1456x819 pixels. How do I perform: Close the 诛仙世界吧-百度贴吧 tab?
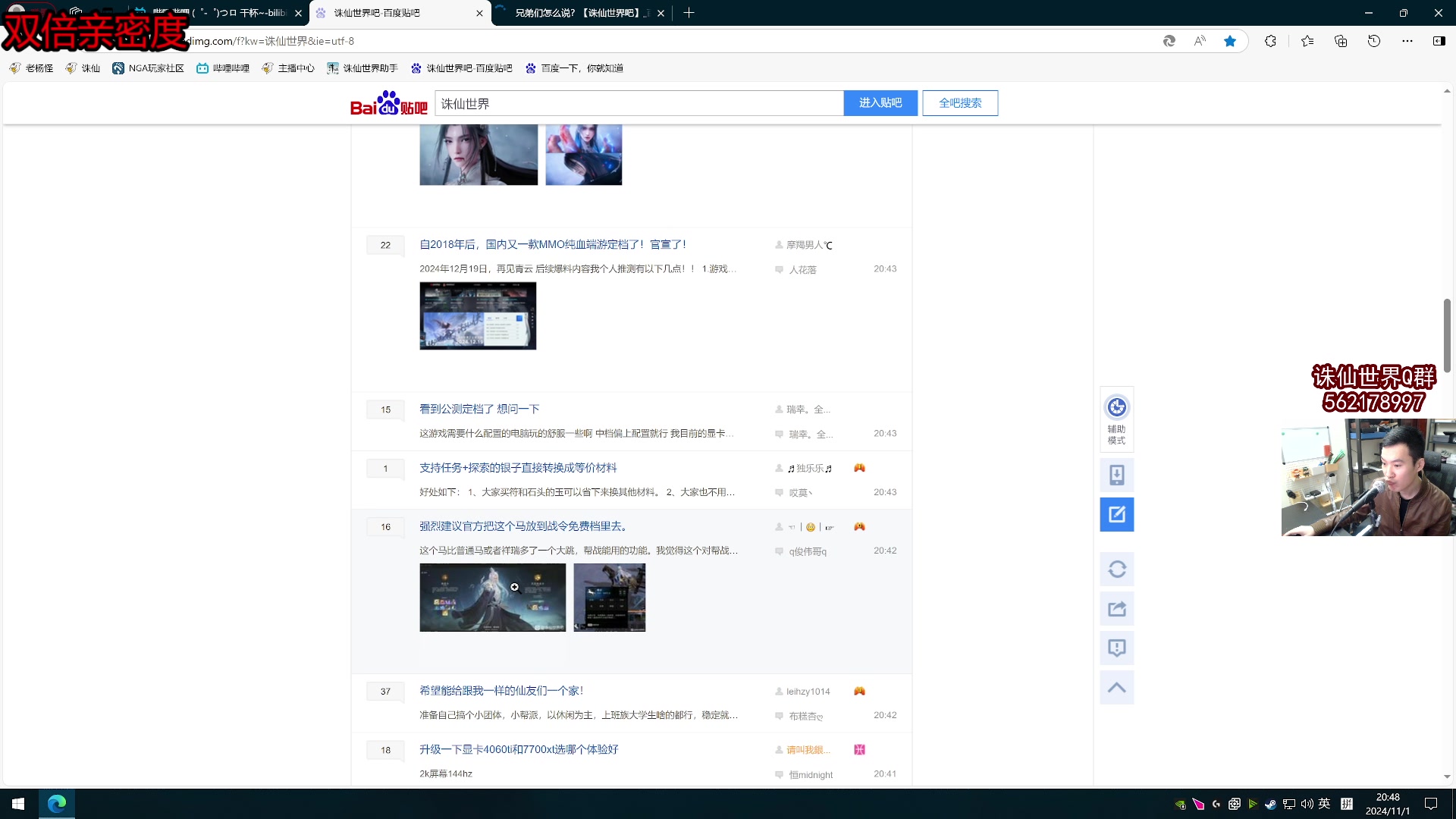[x=479, y=13]
